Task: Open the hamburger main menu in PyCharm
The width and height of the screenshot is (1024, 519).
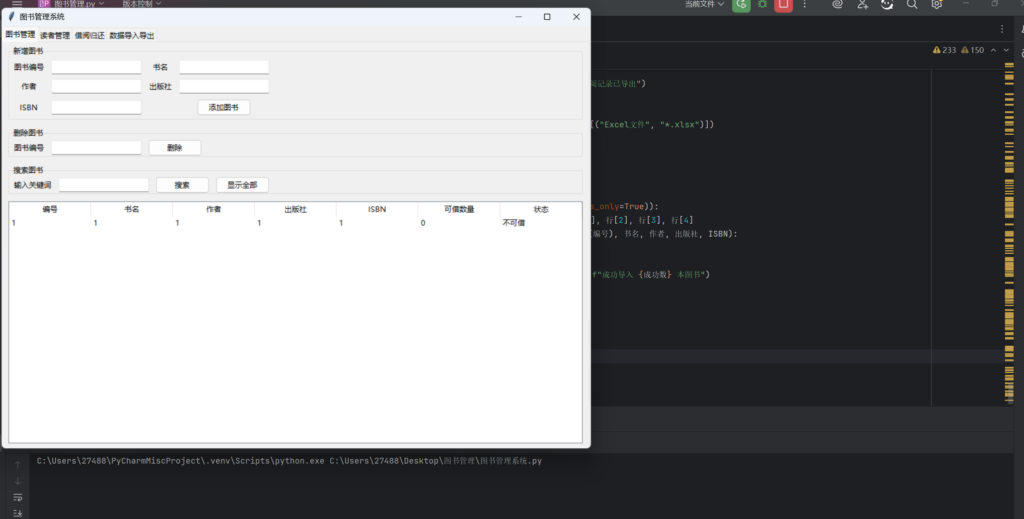Action: coord(17,4)
